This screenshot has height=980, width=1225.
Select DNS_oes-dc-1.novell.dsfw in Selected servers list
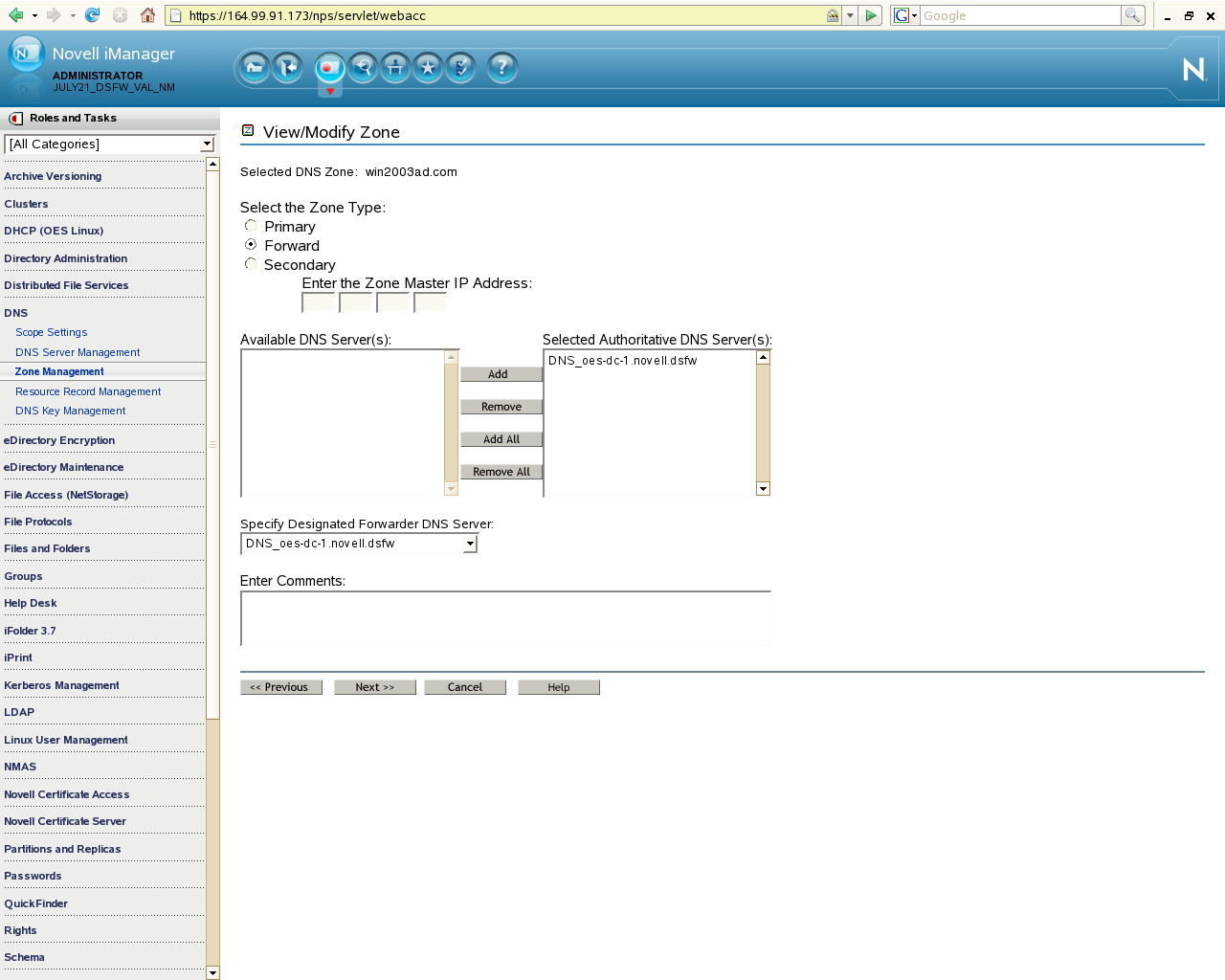click(623, 361)
